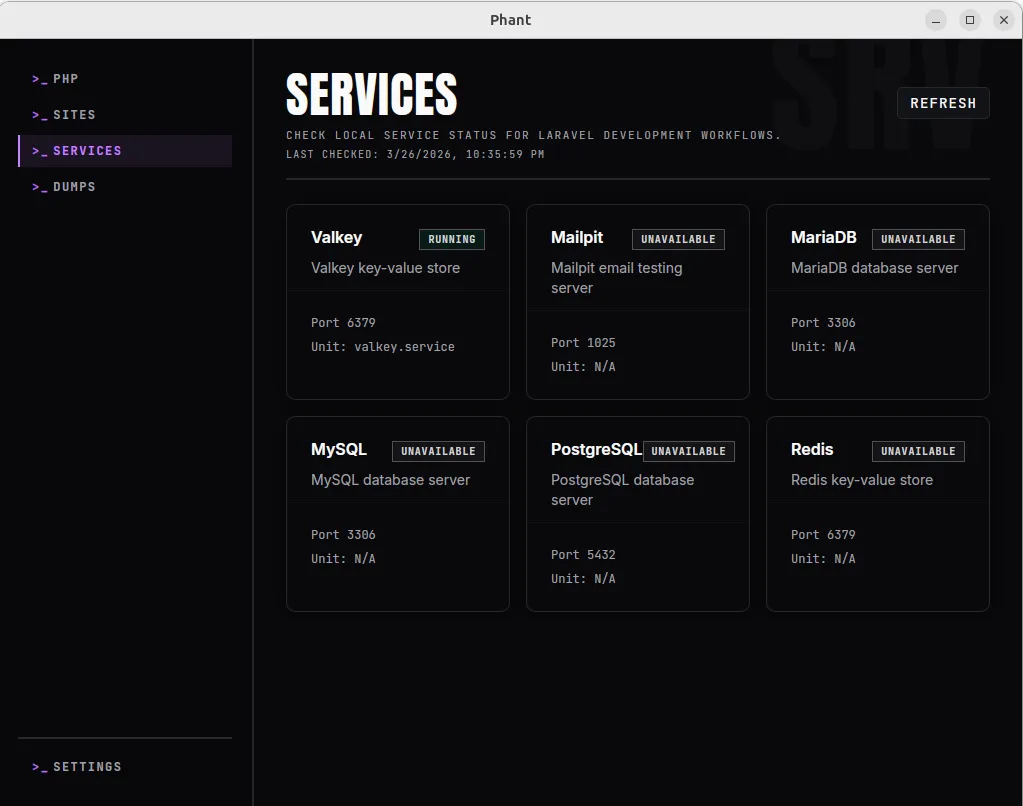Click 'Port 3306' on MariaDB card

(x=823, y=323)
